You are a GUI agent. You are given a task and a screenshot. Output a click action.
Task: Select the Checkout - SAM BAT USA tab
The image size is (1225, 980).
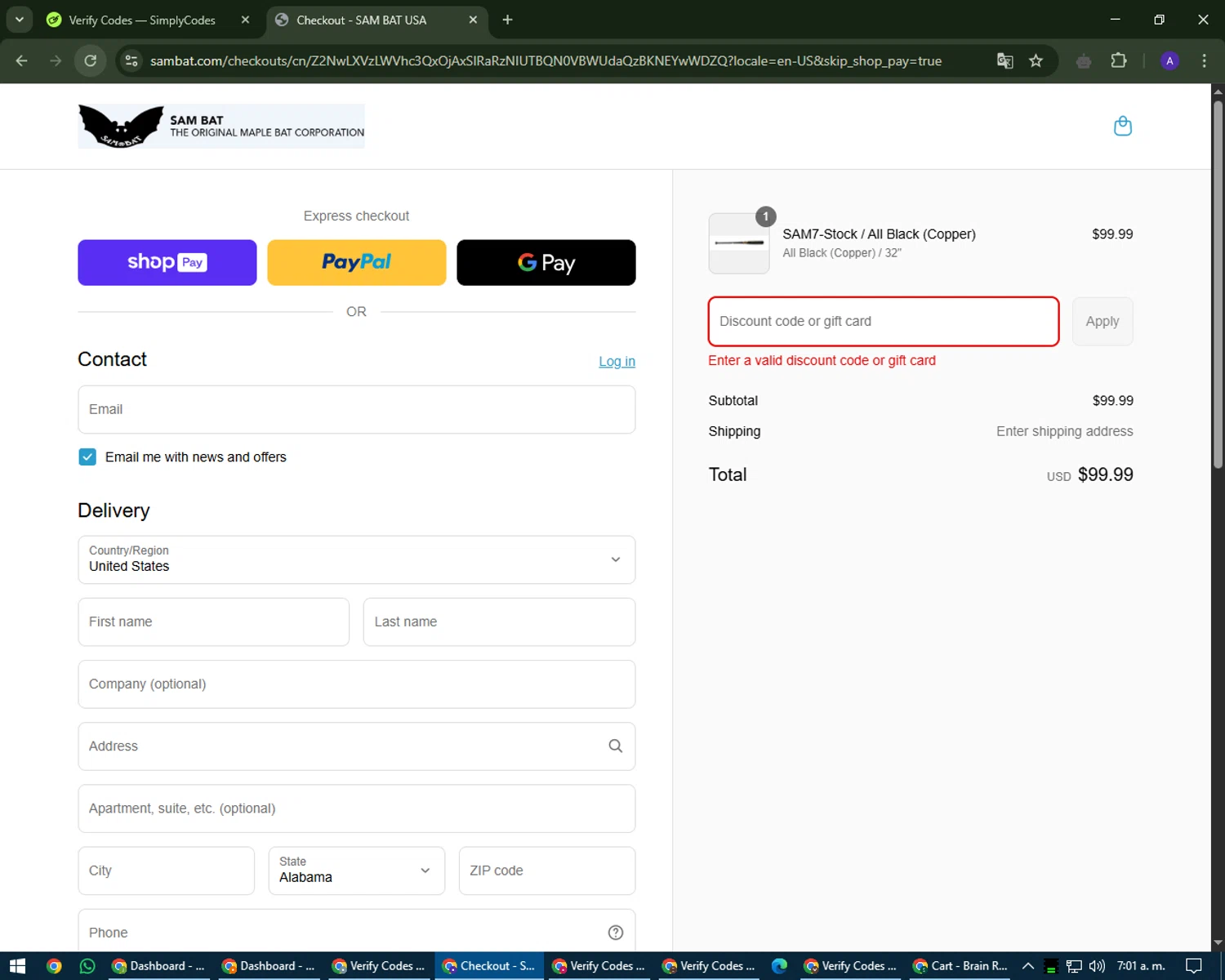pyautogui.click(x=376, y=20)
